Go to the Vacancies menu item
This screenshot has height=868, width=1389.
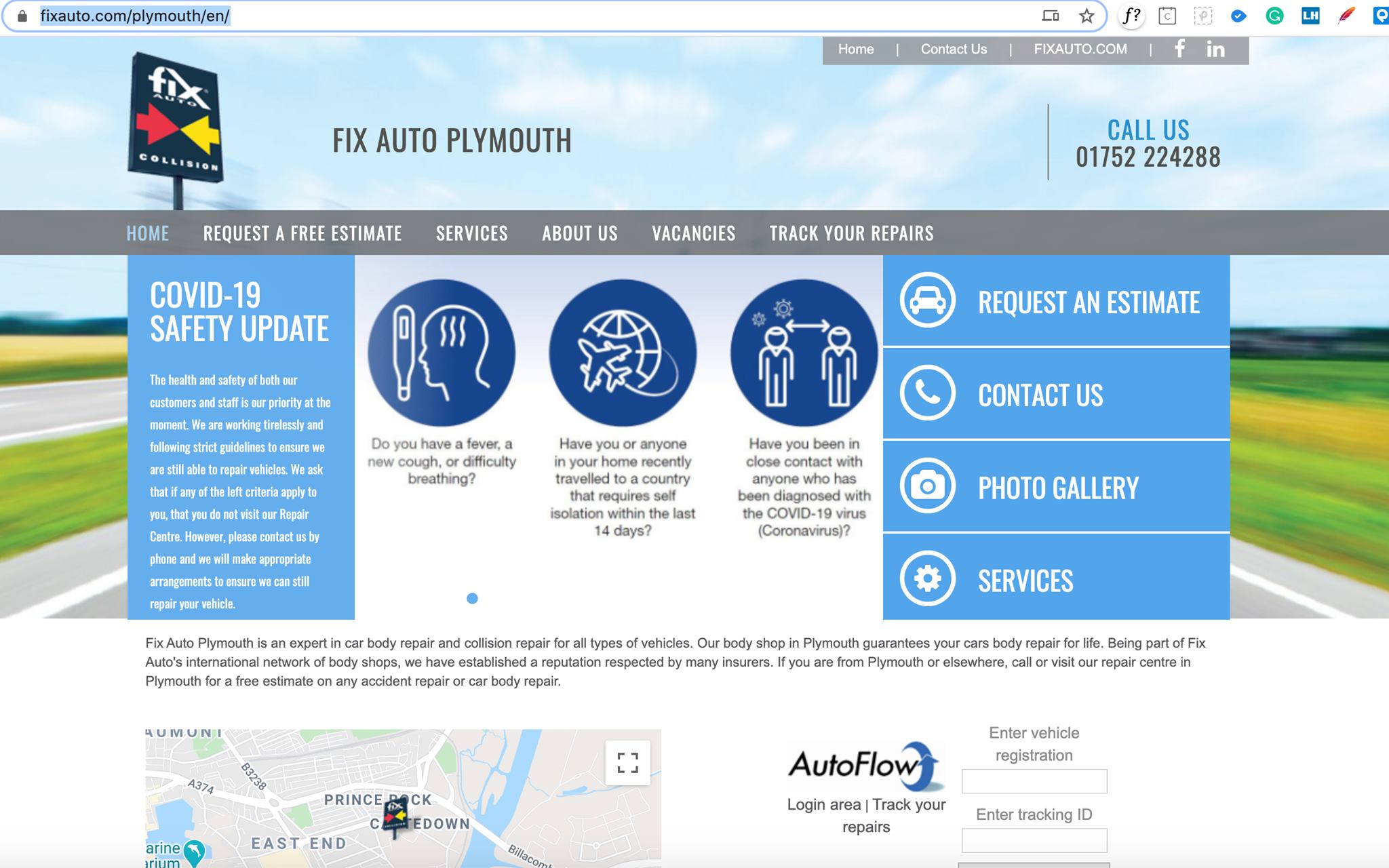[693, 233]
